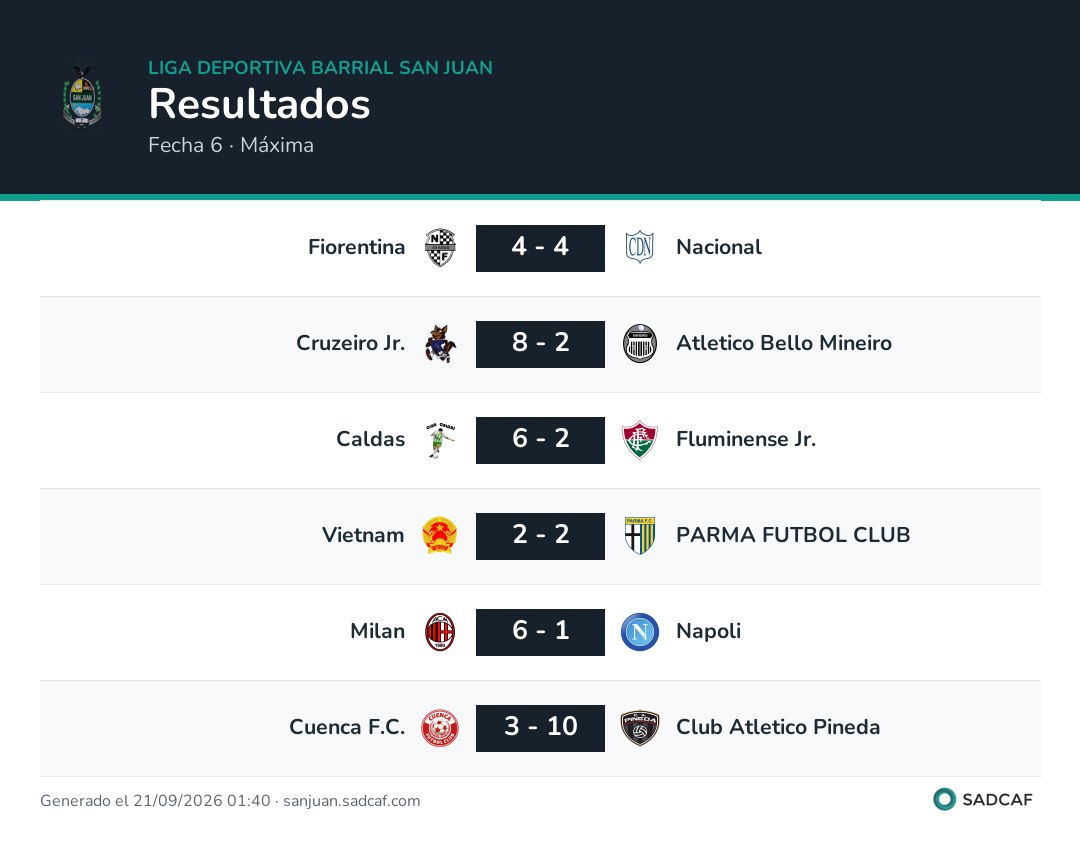Select the Napoli blue N logo

pyautogui.click(x=640, y=632)
